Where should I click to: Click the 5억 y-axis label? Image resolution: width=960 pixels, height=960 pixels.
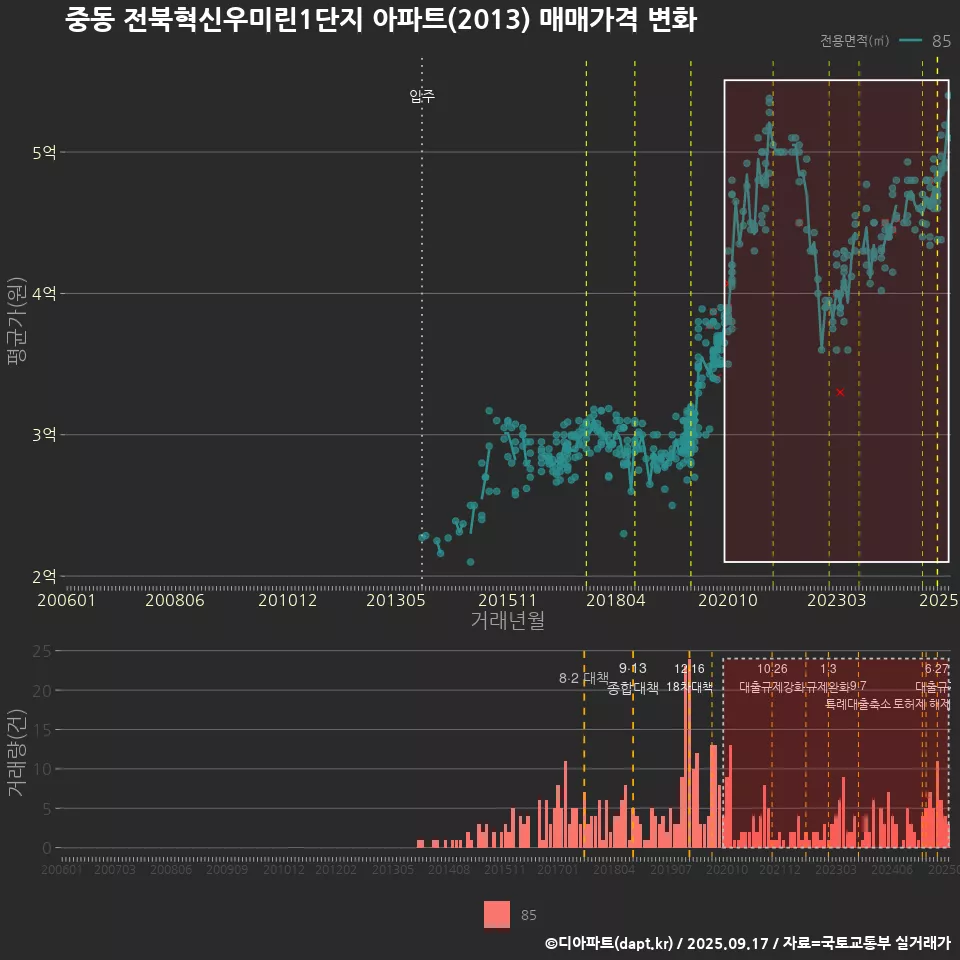44,152
